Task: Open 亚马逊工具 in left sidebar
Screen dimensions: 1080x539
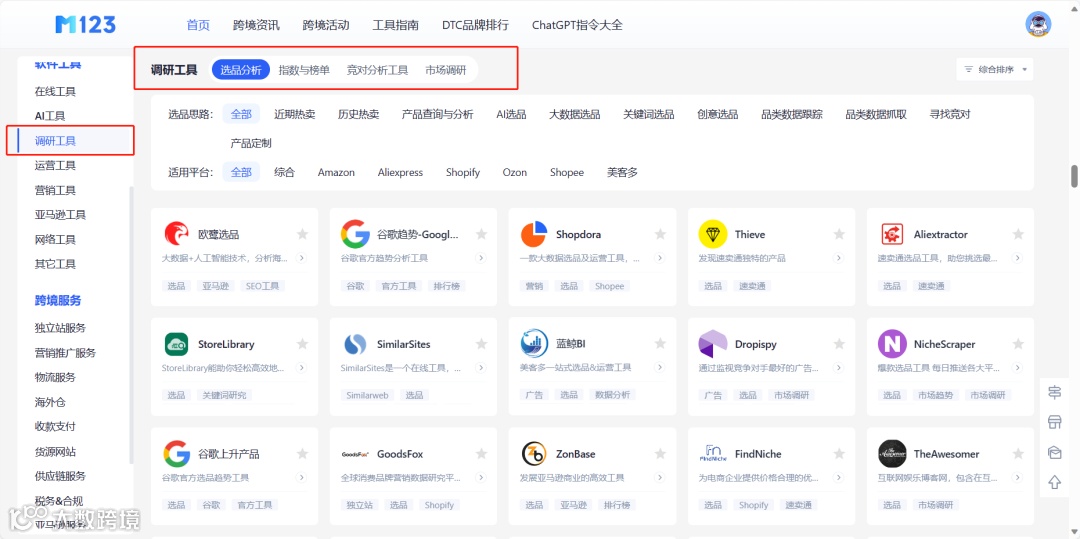Action: (x=61, y=215)
